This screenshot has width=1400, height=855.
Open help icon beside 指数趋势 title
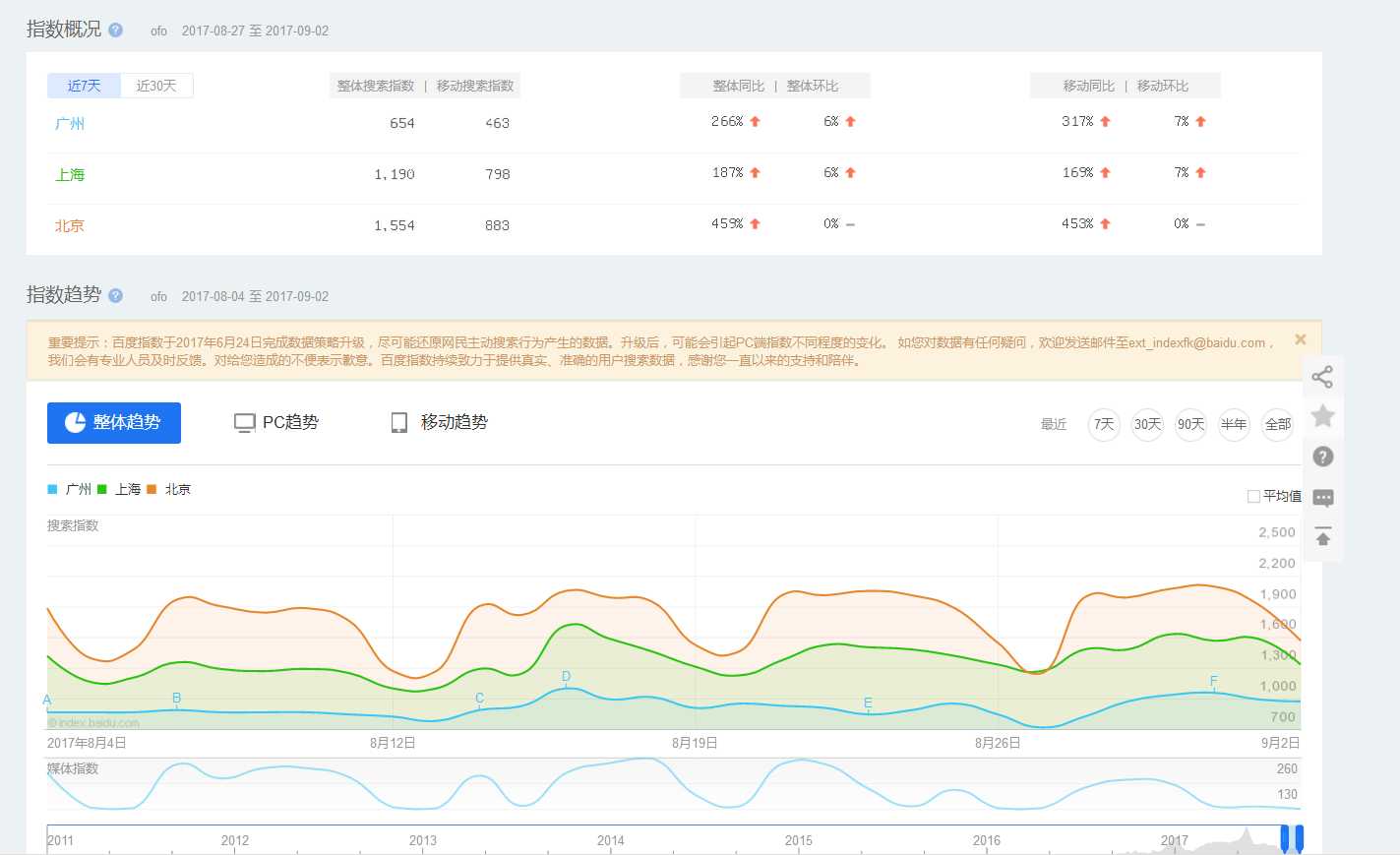pyautogui.click(x=115, y=295)
